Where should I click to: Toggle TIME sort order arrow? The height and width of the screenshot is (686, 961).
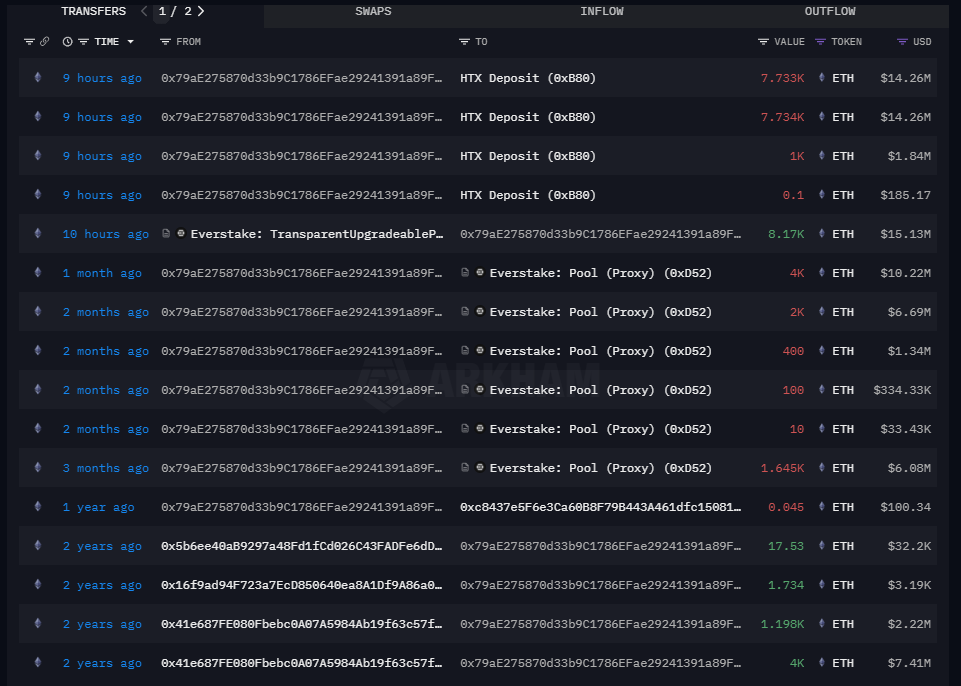131,42
